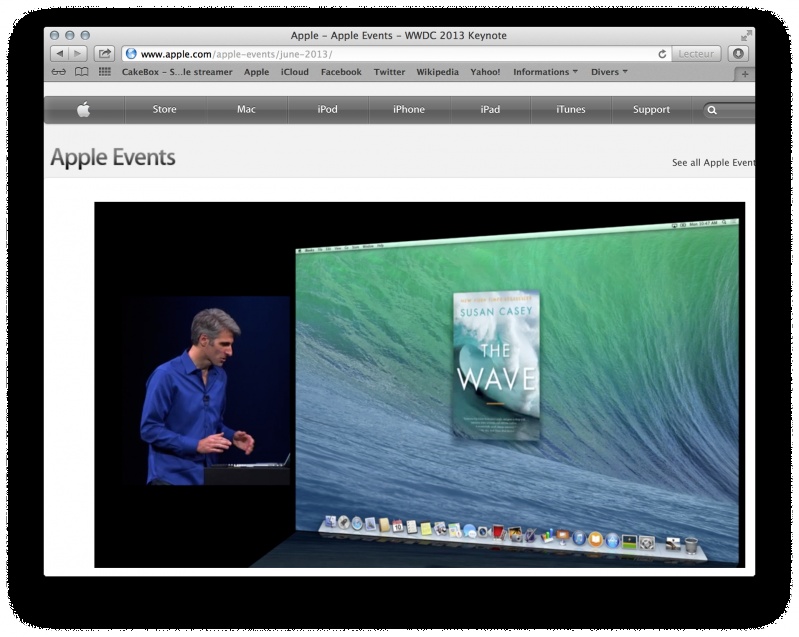Screen dimensions: 799x637
Task: Click the globe site icon in address bar
Action: [131, 54]
